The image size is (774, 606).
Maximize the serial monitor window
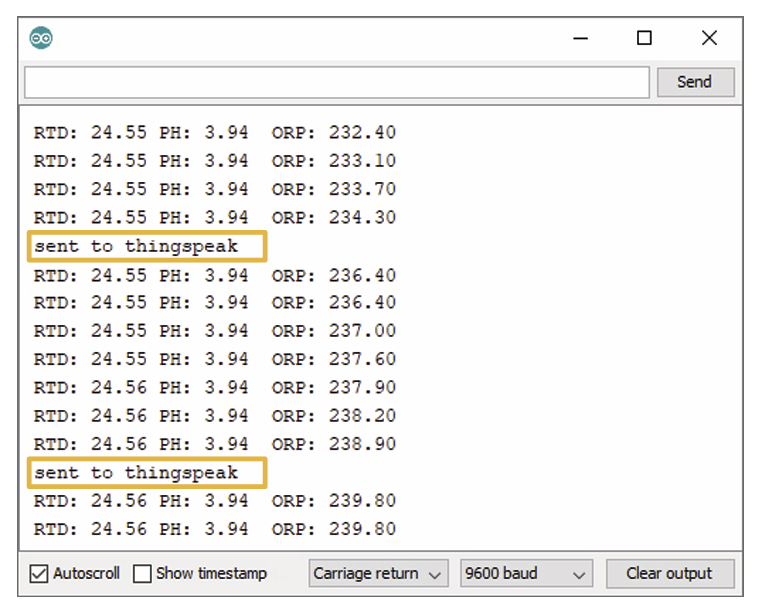(644, 38)
